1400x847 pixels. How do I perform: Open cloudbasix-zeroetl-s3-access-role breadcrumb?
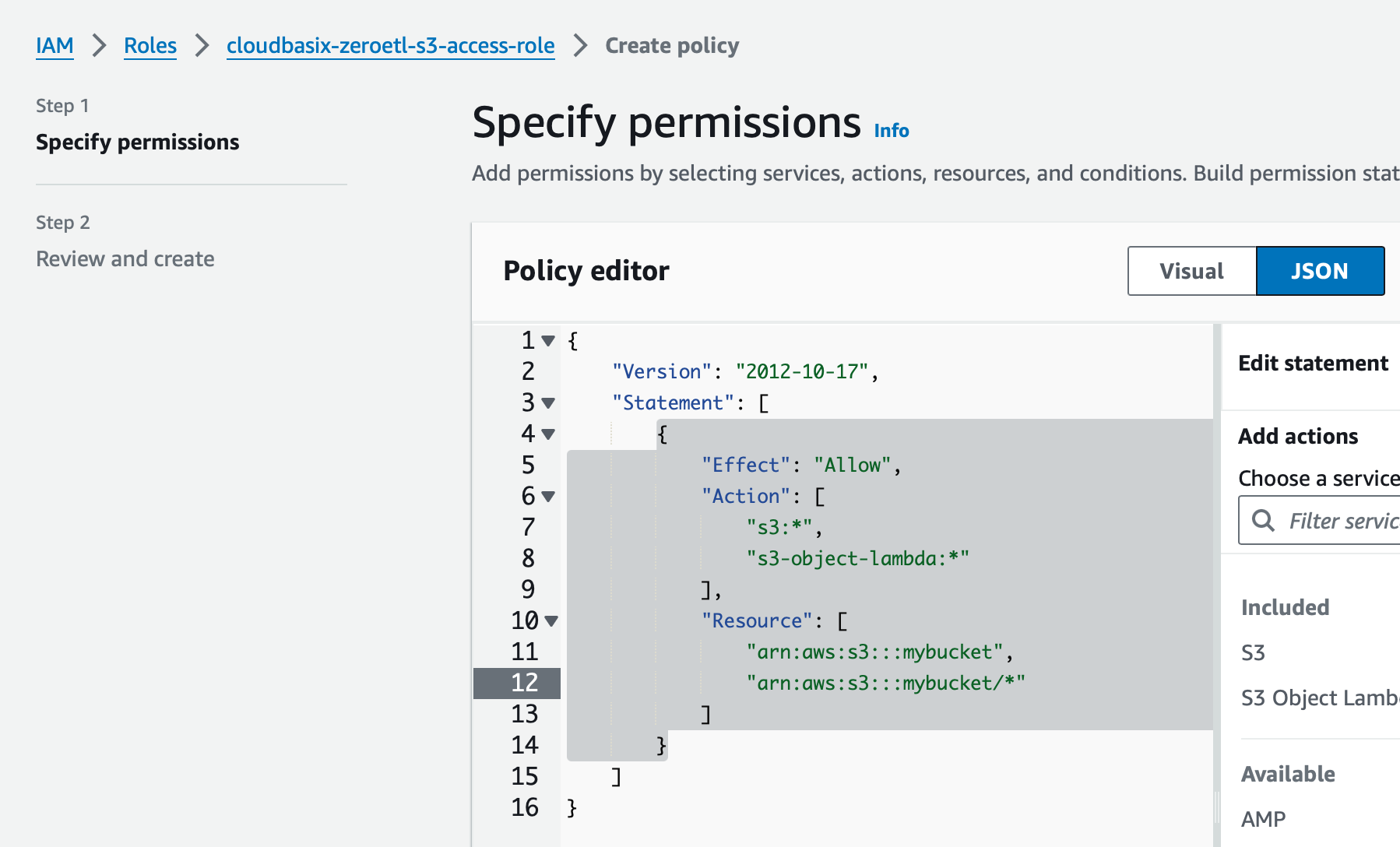coord(390,45)
